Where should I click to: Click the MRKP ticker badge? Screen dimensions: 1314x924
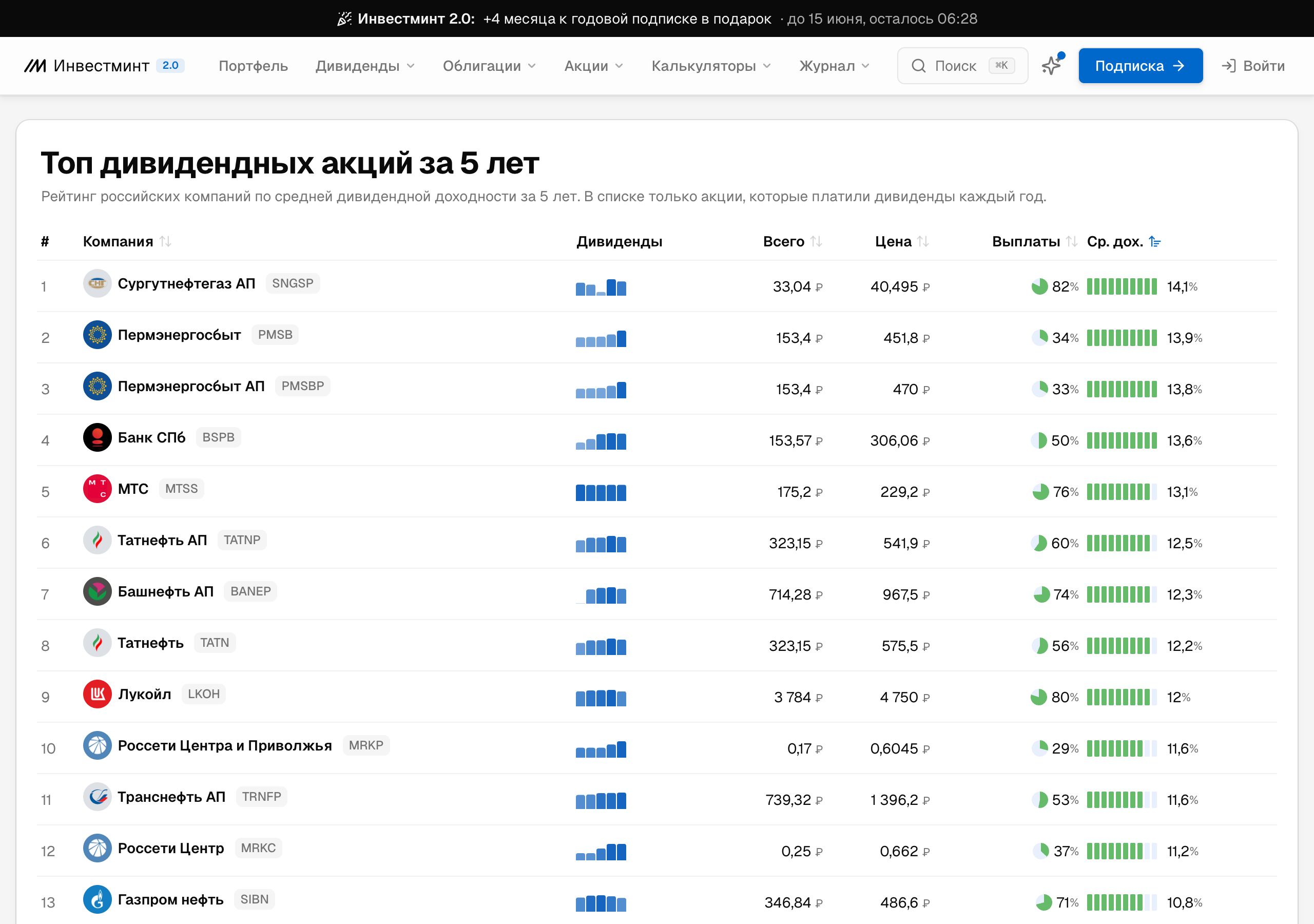(366, 745)
